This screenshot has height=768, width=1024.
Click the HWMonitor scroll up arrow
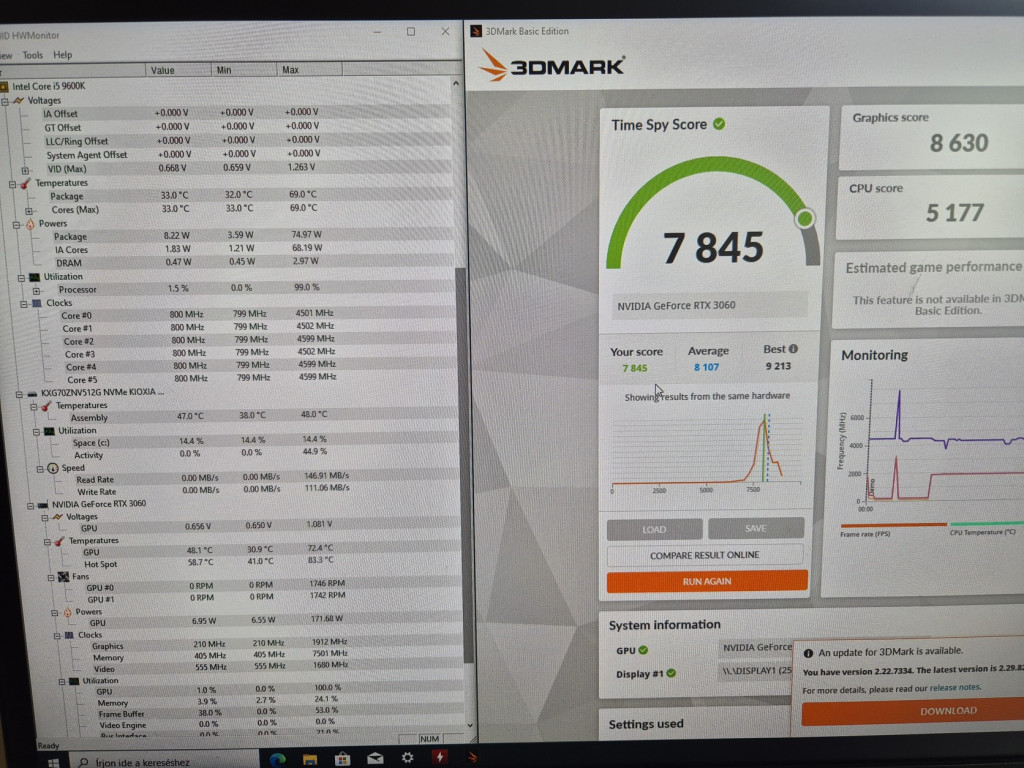[x=456, y=84]
